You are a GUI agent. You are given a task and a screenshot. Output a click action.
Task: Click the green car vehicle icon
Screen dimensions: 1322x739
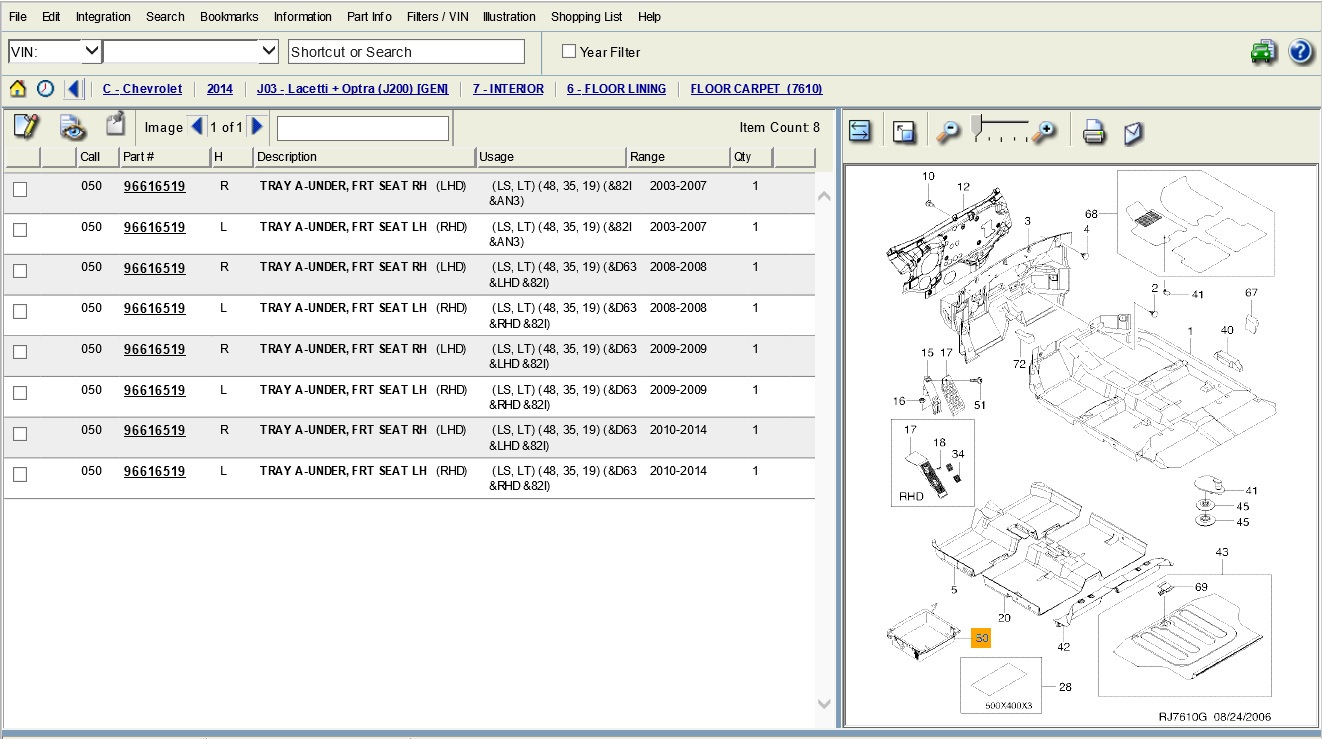tap(1264, 52)
